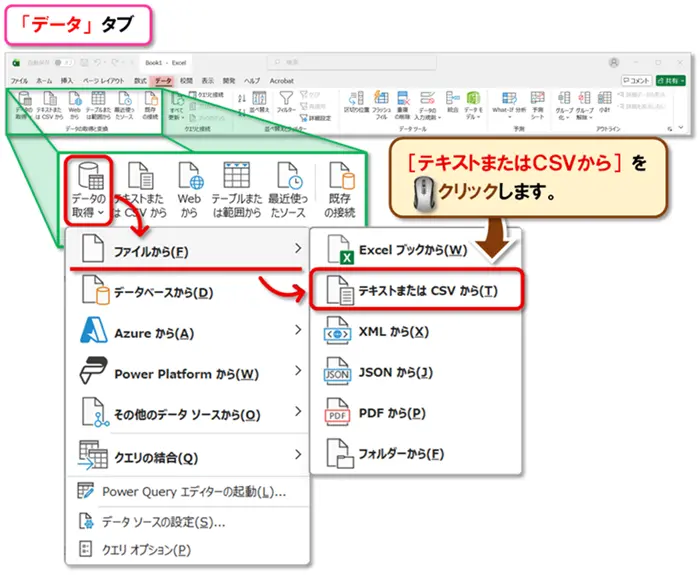Expand the Azure から(A) submenu
This screenshot has width=700, height=575.
188,333
